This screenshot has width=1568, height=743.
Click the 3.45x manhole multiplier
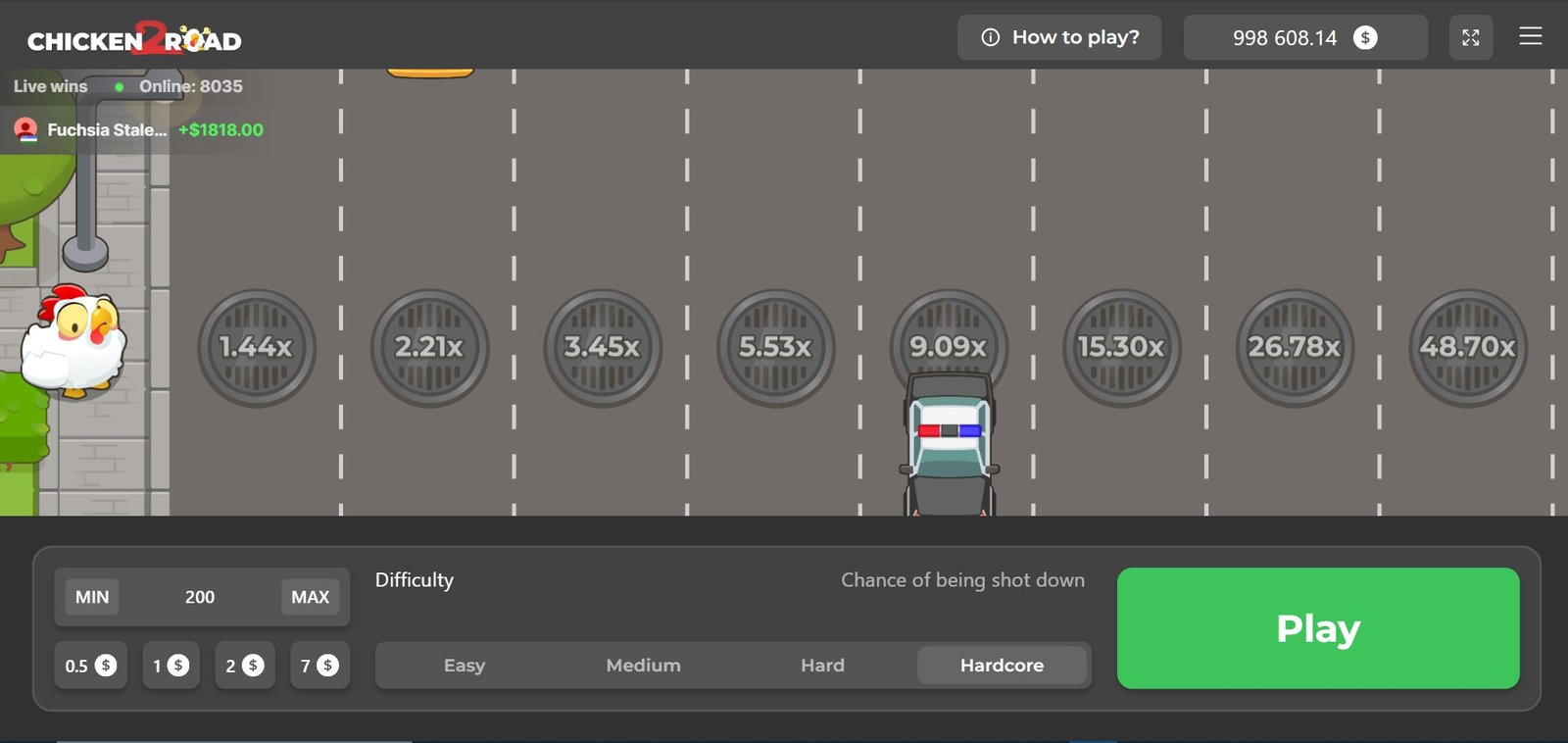(x=603, y=347)
